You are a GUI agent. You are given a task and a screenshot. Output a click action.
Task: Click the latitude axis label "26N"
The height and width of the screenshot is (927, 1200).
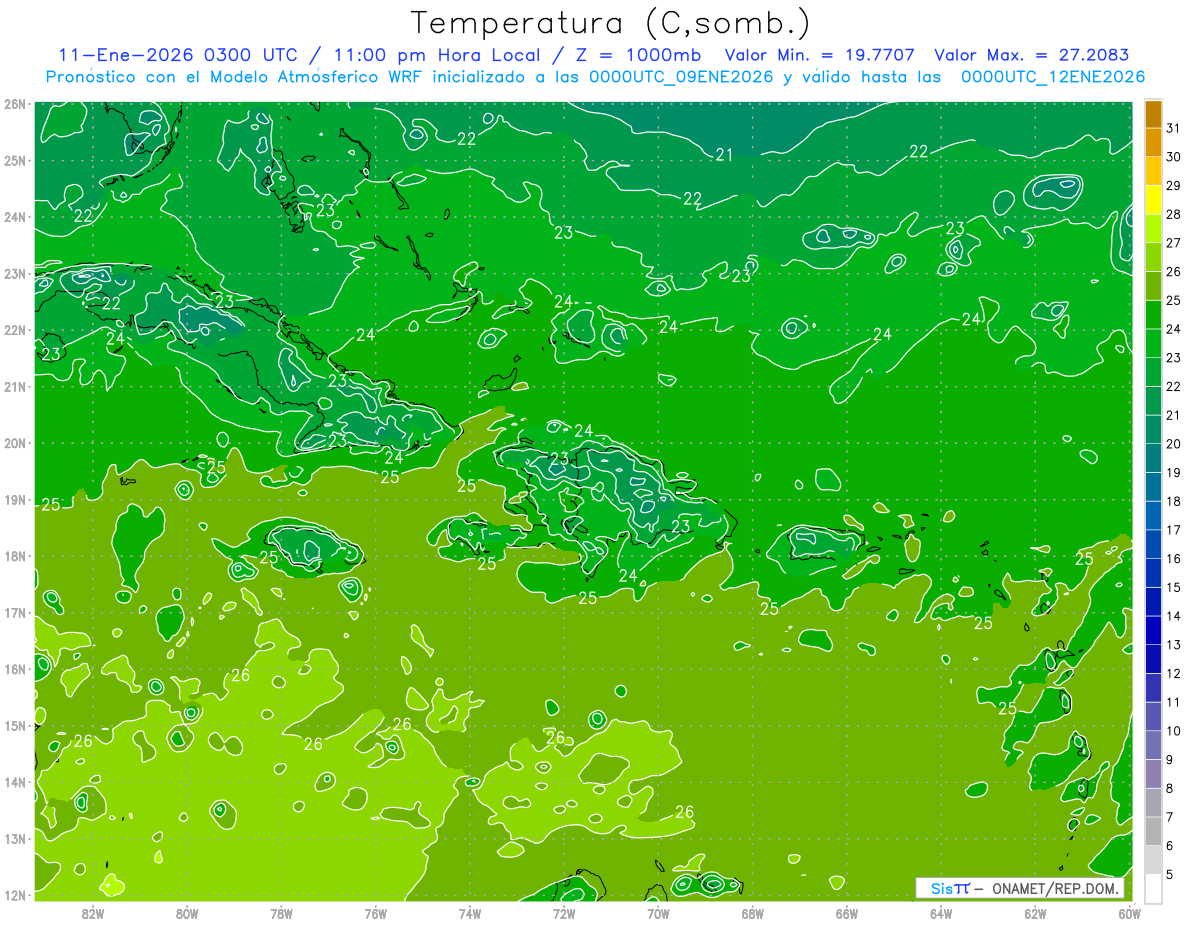pos(14,104)
